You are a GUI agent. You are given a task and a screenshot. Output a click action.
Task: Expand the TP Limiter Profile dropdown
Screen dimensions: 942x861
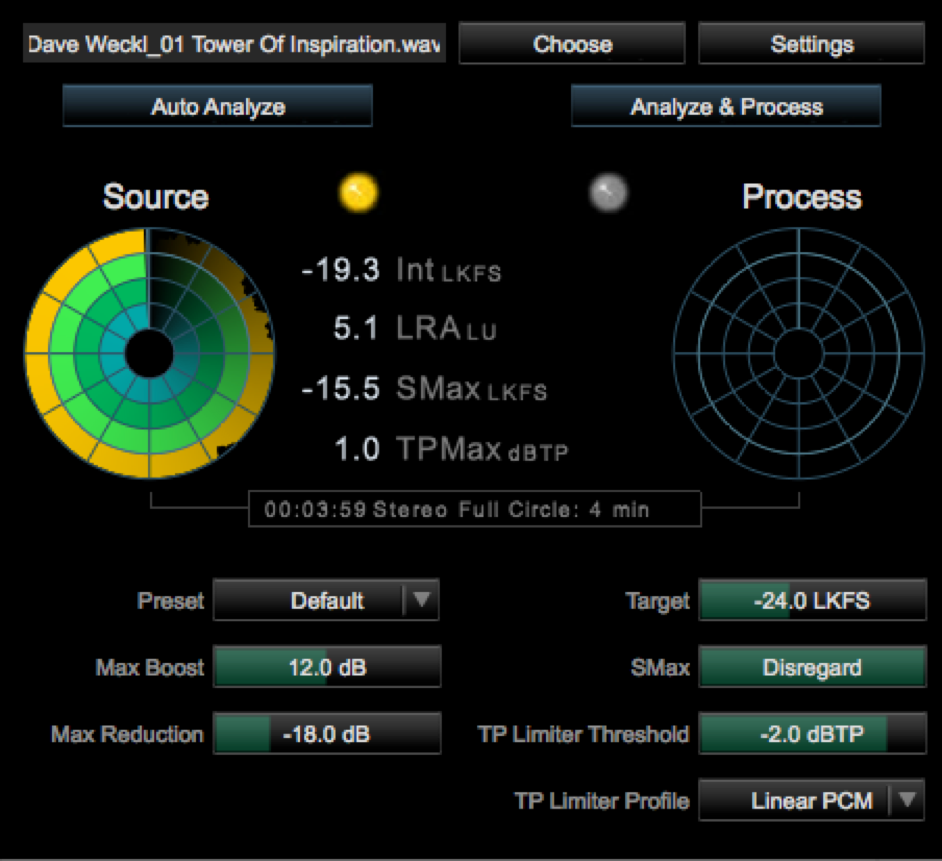click(x=812, y=800)
